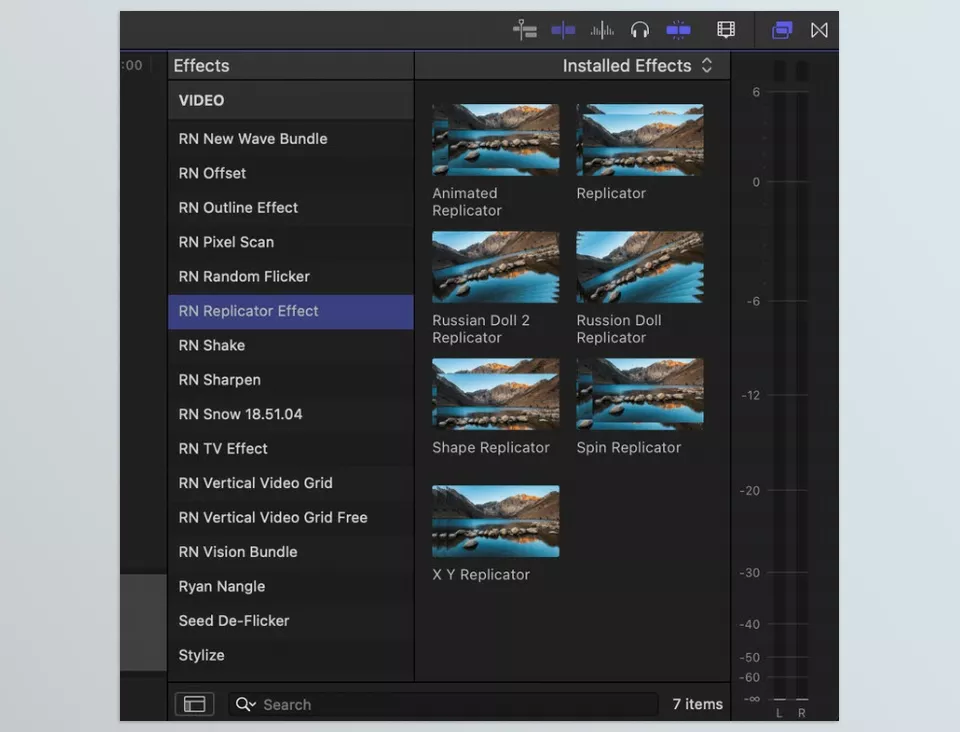Click the Animated Replicator effect thumbnail
Viewport: 960px width, 732px height.
point(495,140)
